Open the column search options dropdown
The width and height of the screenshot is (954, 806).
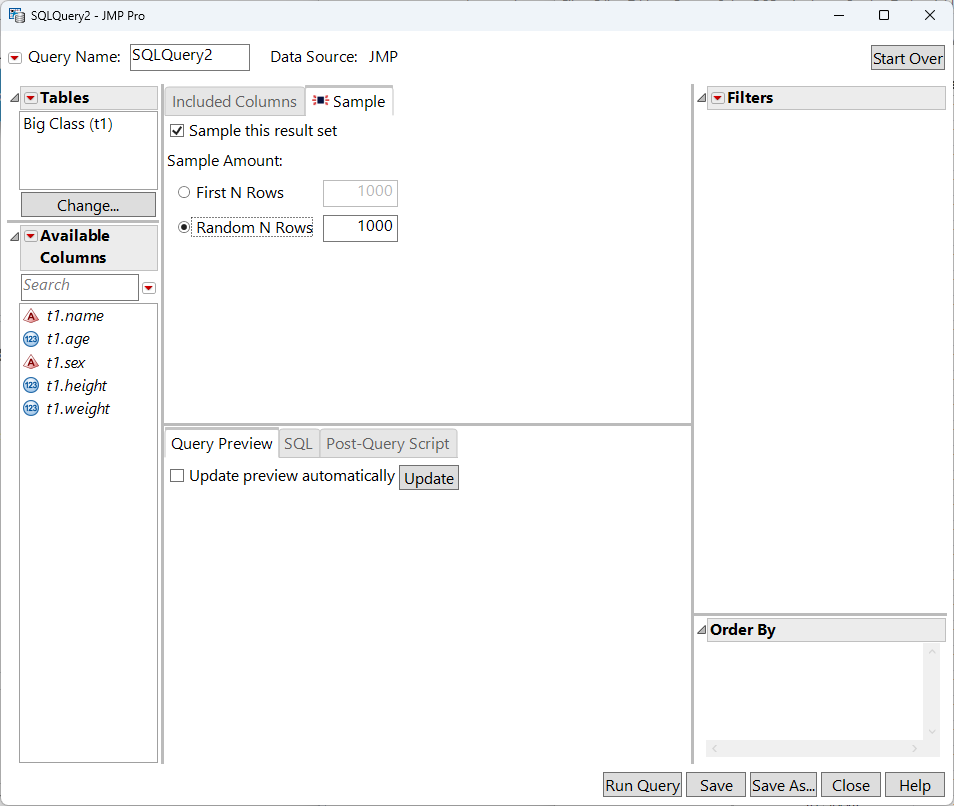pyautogui.click(x=148, y=287)
